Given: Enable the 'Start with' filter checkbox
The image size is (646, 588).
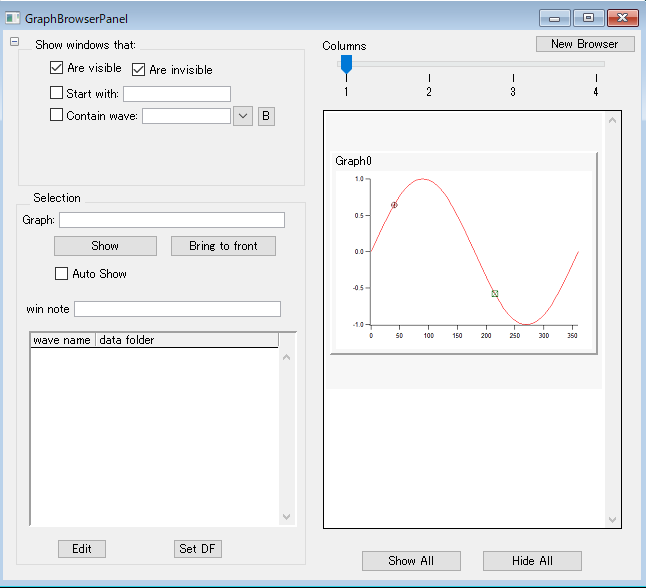Looking at the screenshot, I should click(57, 94).
